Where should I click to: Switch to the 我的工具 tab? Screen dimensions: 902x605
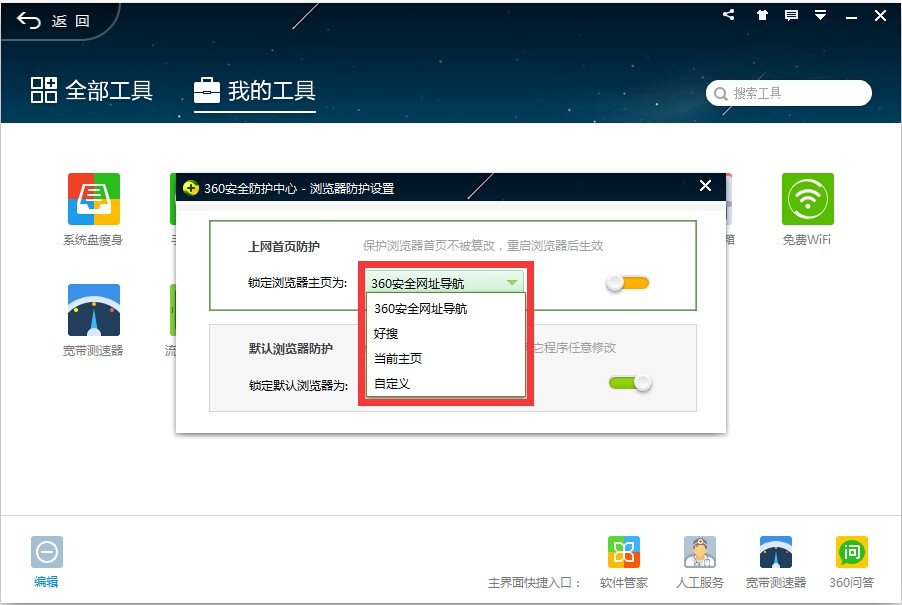[254, 91]
